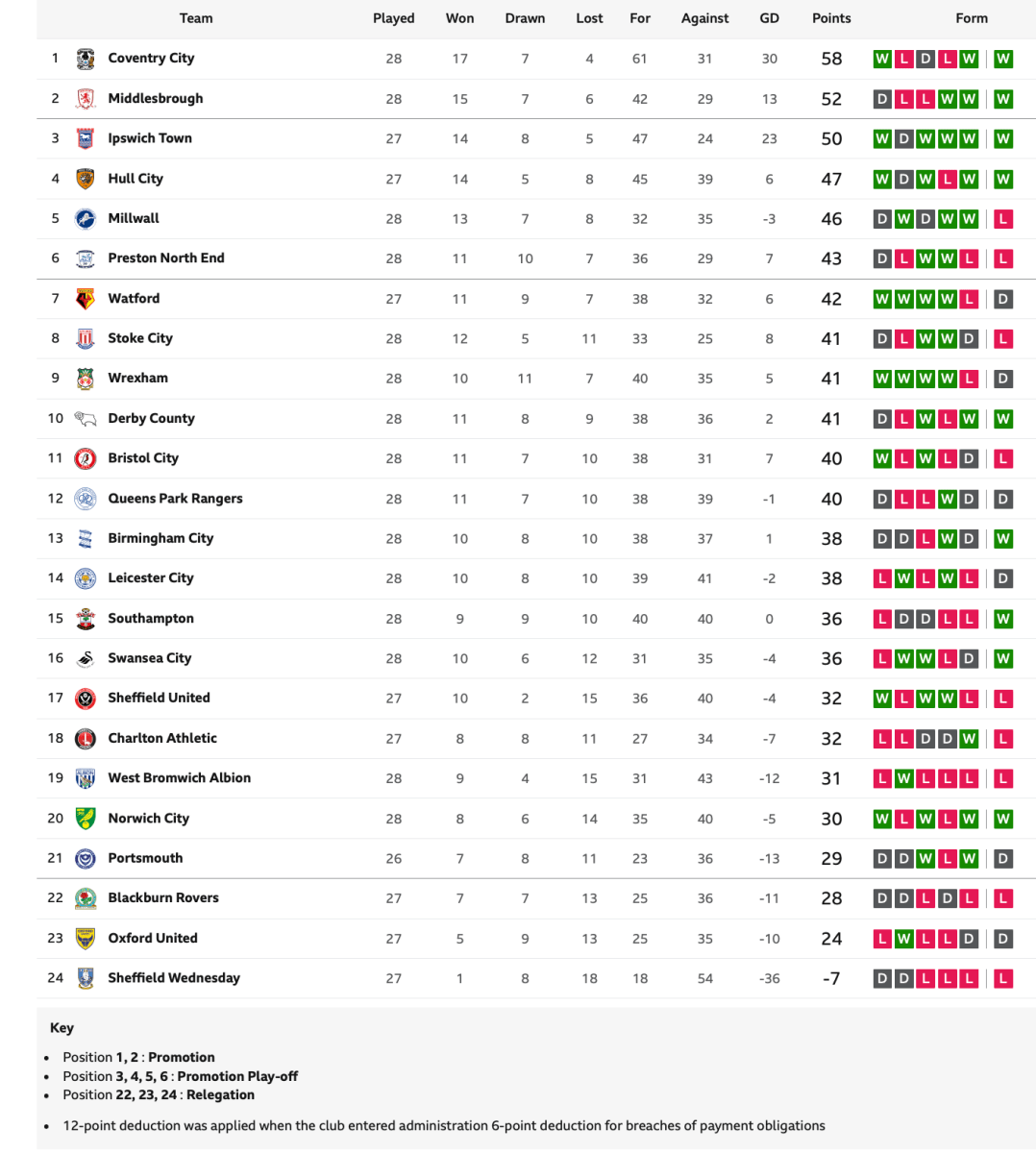Image resolution: width=1036 pixels, height=1153 pixels.
Task: Open the Ipswich Town team link
Action: [x=150, y=138]
